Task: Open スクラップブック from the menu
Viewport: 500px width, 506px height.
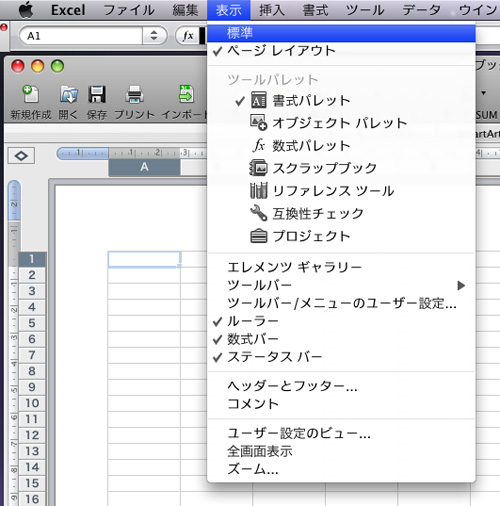Action: coord(341,168)
